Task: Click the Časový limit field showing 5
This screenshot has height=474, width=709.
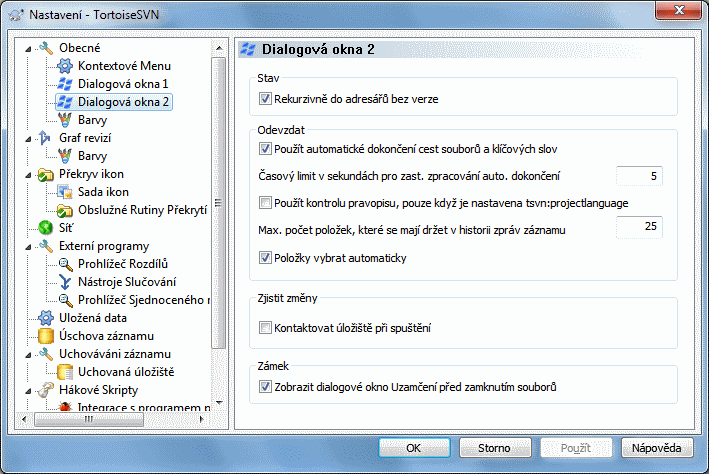Action: tap(639, 176)
